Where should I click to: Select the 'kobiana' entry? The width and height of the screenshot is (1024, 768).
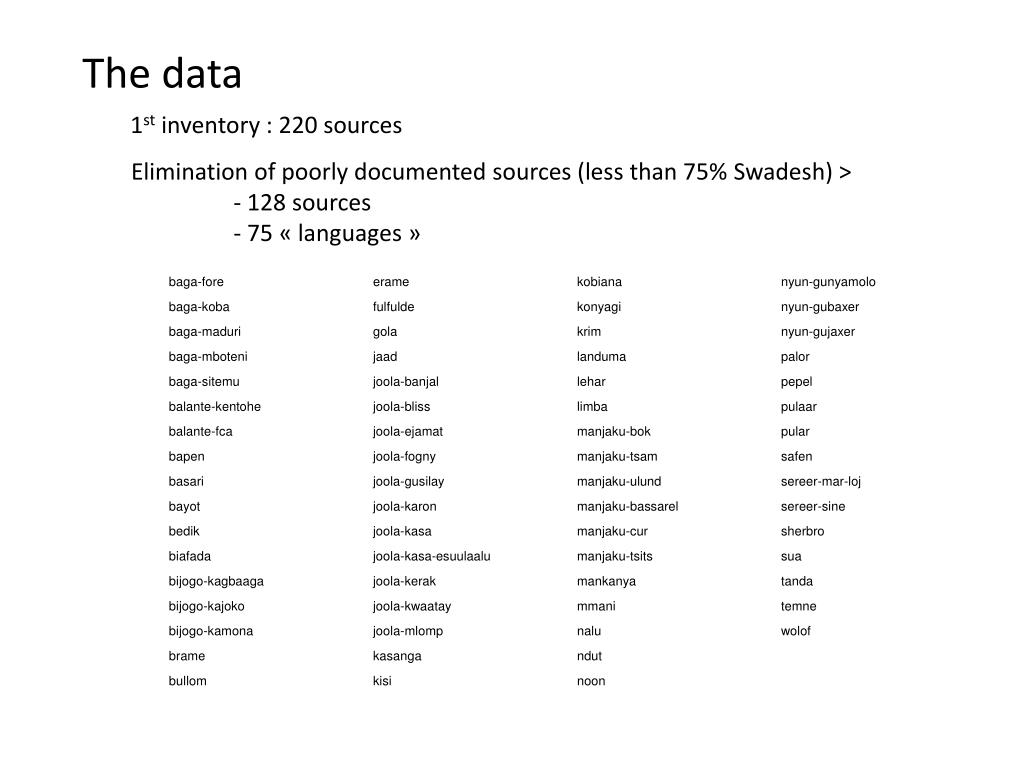coord(599,281)
